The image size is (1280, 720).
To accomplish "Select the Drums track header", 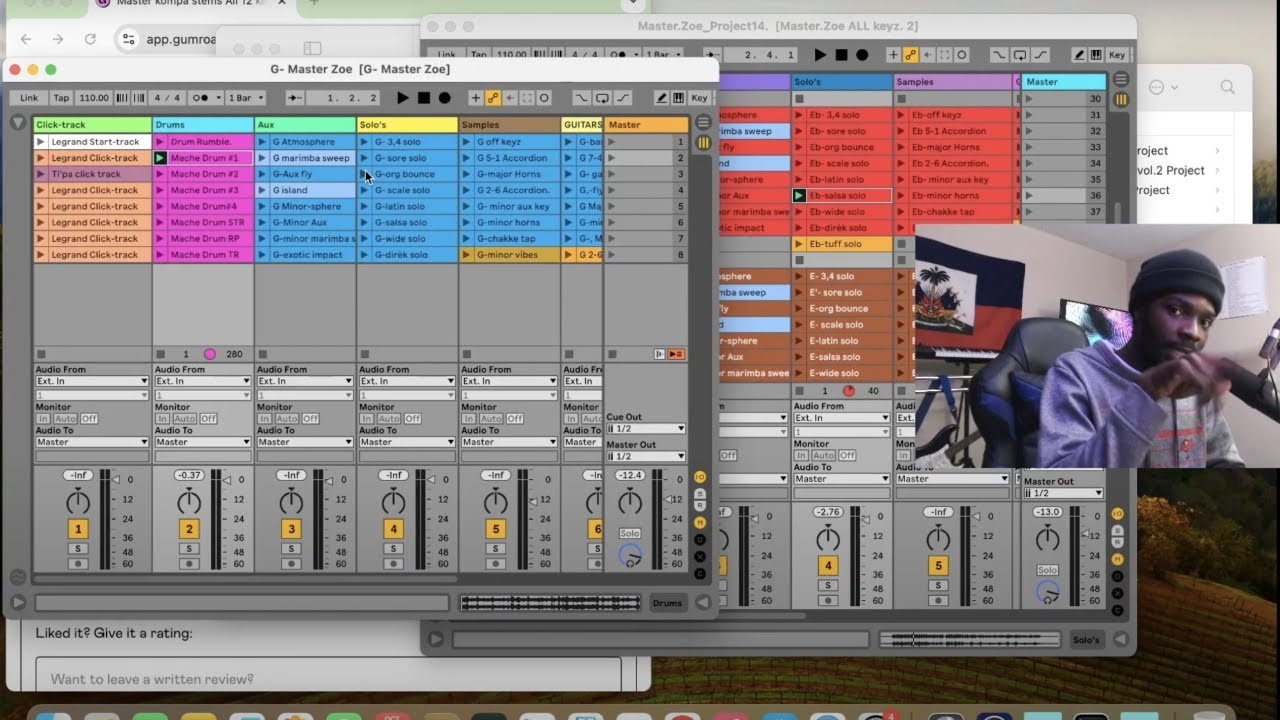I will pyautogui.click(x=203, y=125).
